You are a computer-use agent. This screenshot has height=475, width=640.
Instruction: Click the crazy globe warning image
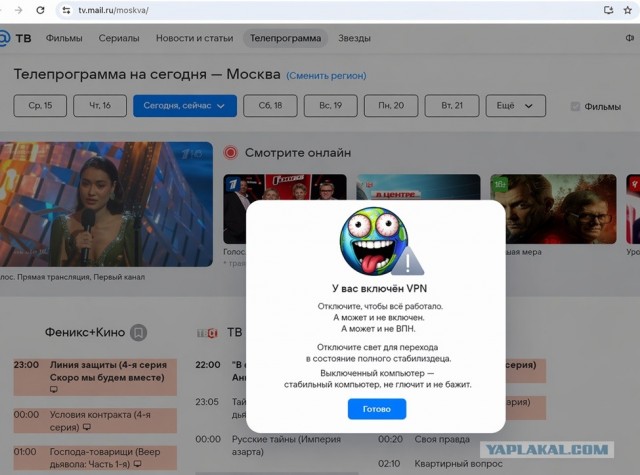click(x=380, y=241)
